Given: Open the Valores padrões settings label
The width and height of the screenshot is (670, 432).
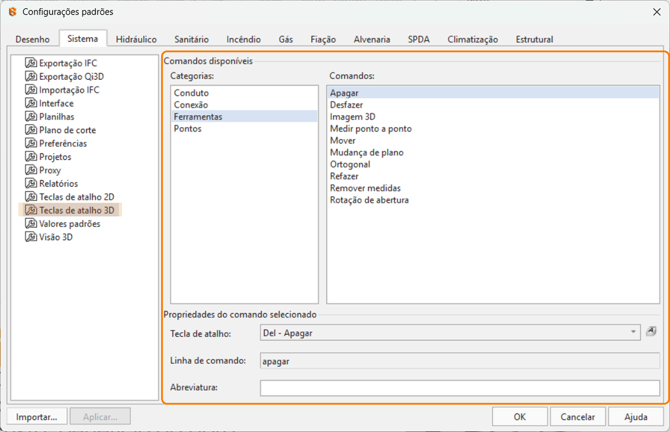Looking at the screenshot, I should 70,224.
